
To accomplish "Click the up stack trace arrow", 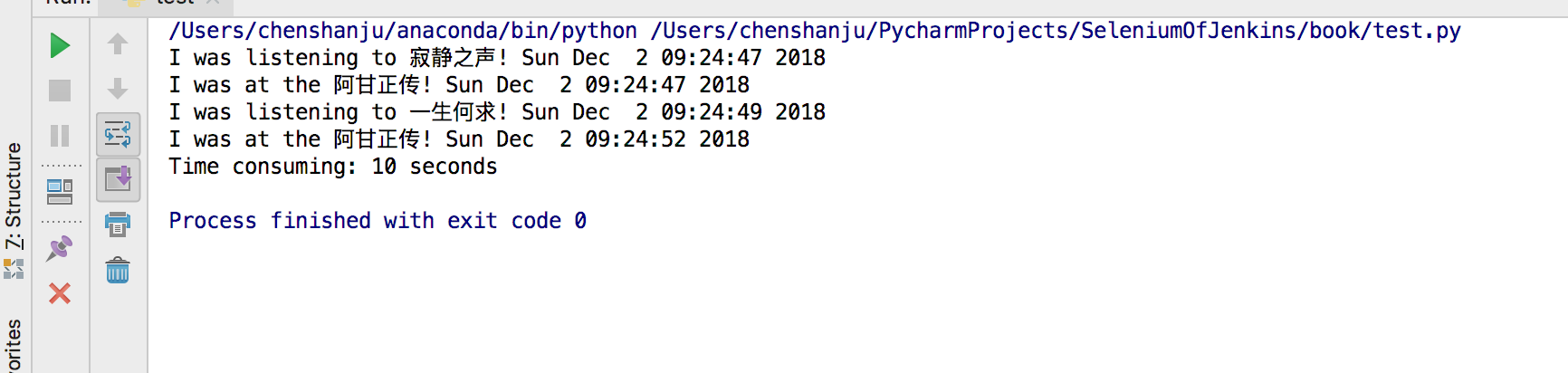I will click(118, 43).
